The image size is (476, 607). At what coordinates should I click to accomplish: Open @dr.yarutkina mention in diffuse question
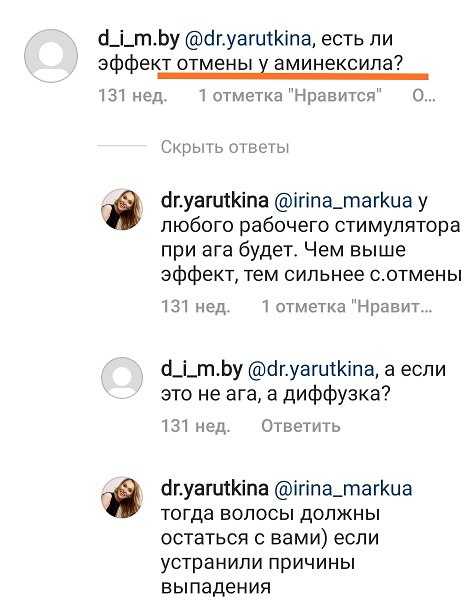click(x=310, y=369)
